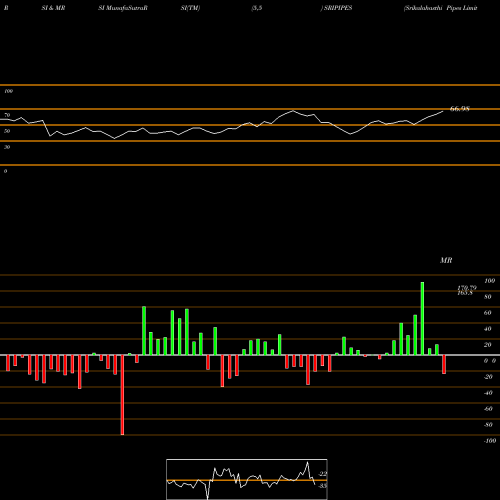500x500 pixels.
Task: Click the MR axis label 60
Action: 488,313
